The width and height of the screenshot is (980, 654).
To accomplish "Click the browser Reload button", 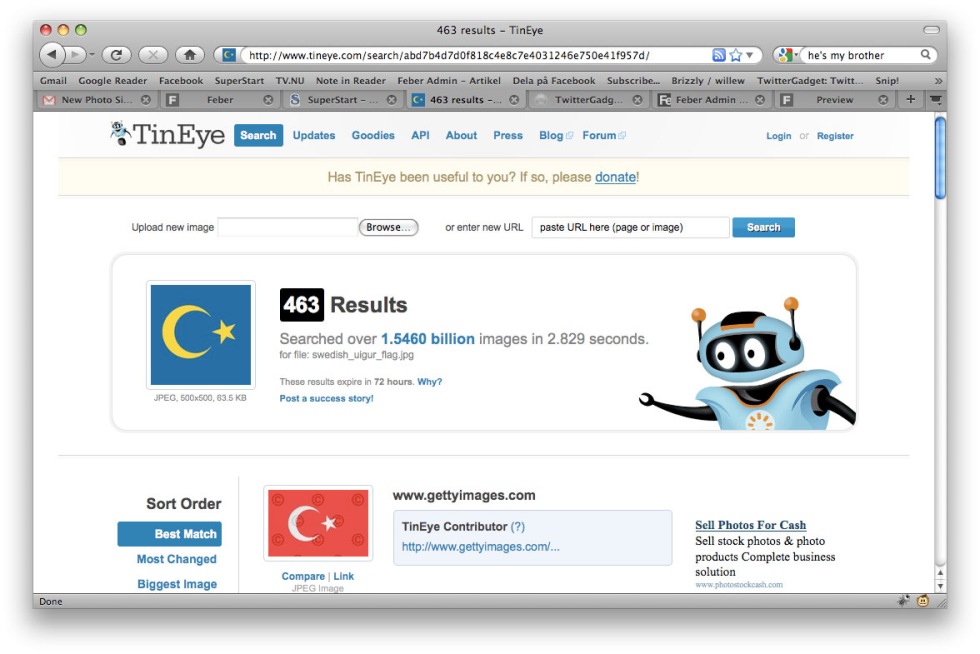I will [x=117, y=55].
